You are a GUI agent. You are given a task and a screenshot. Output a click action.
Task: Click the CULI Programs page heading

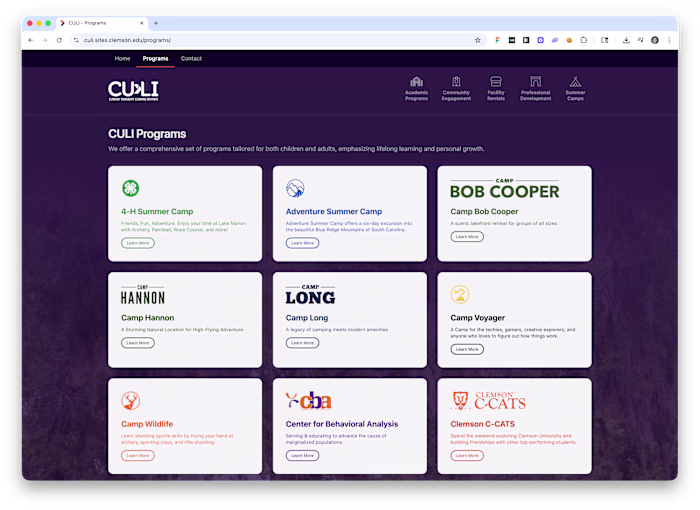point(147,134)
